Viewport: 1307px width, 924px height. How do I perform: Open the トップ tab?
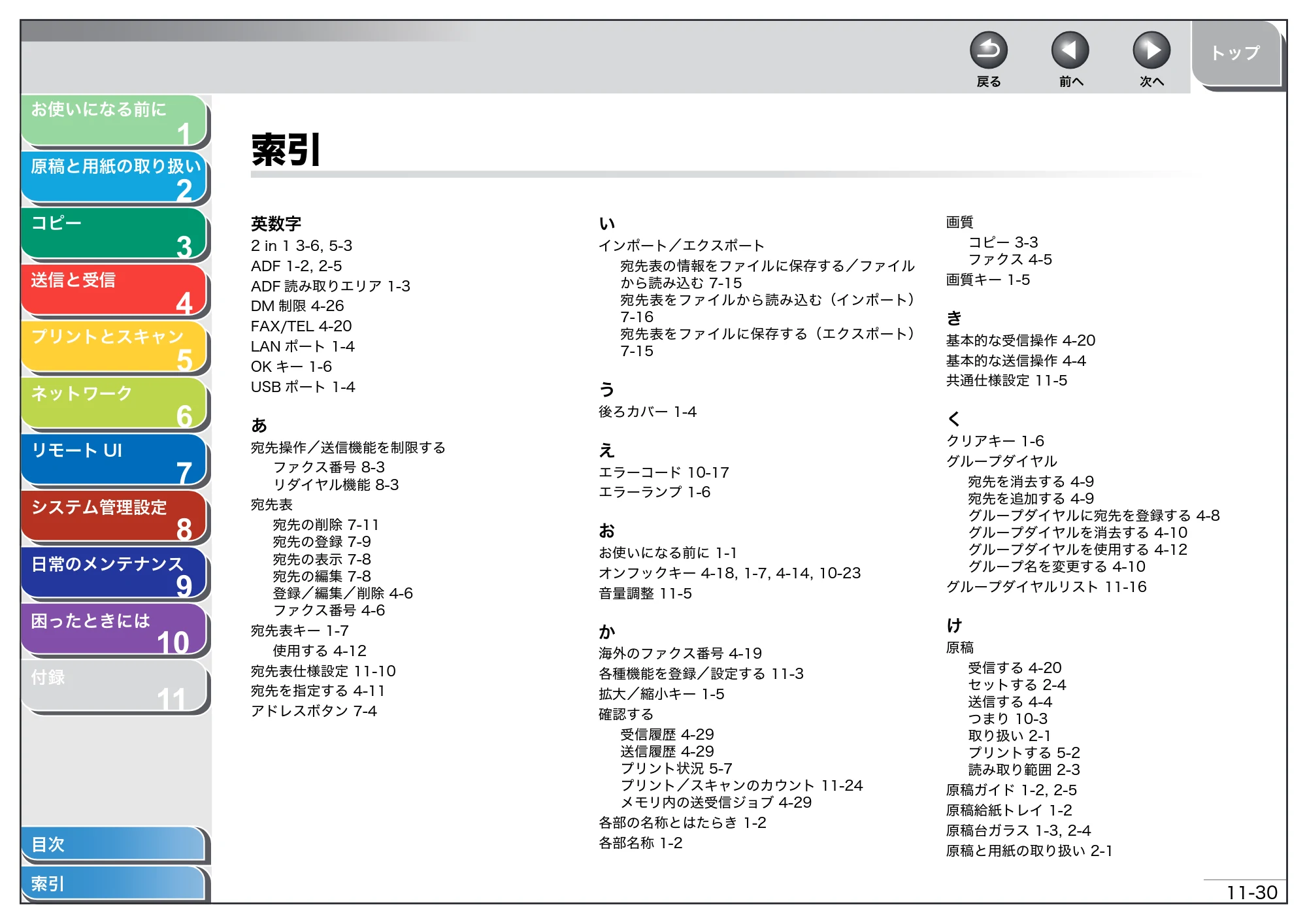[1236, 54]
